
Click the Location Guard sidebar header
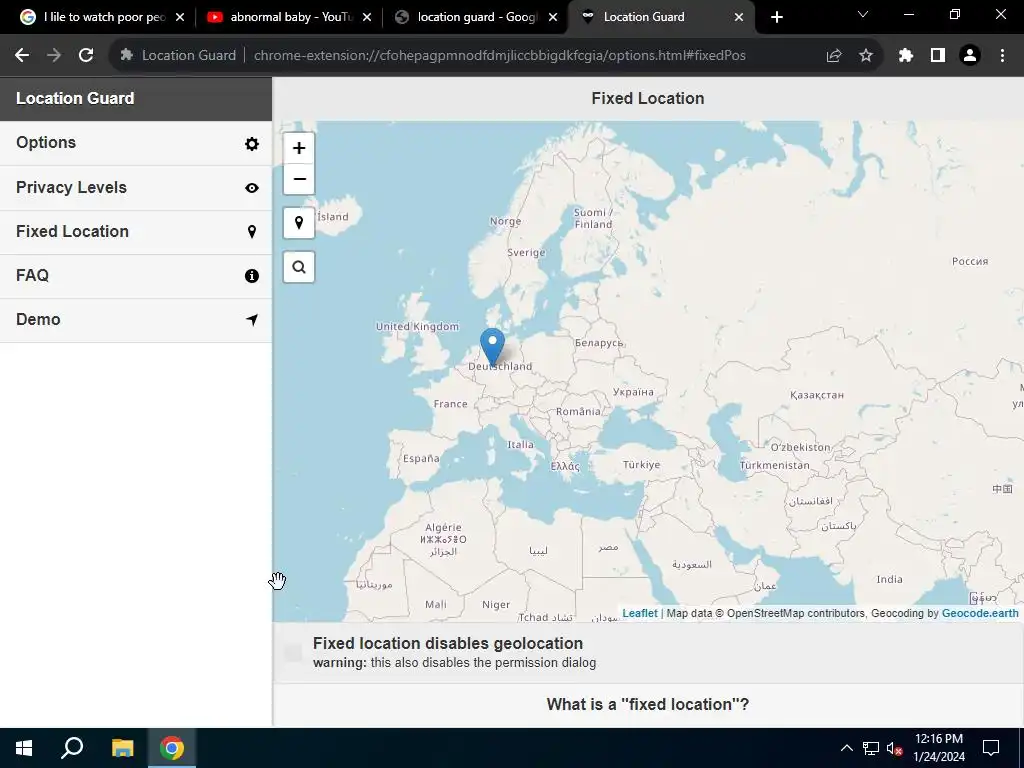(136, 99)
